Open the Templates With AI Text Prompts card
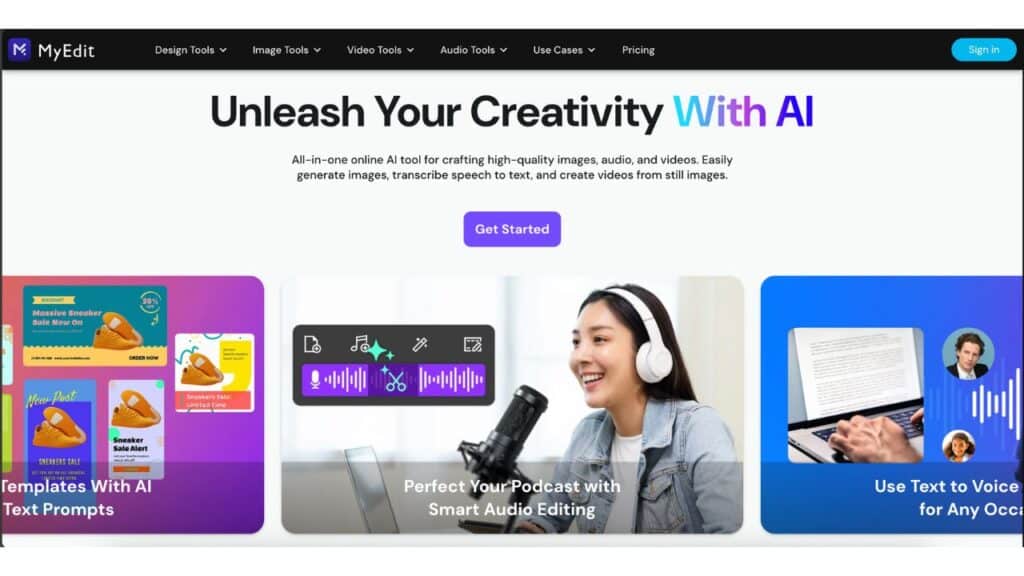This screenshot has height=576, width=1024. click(x=133, y=404)
